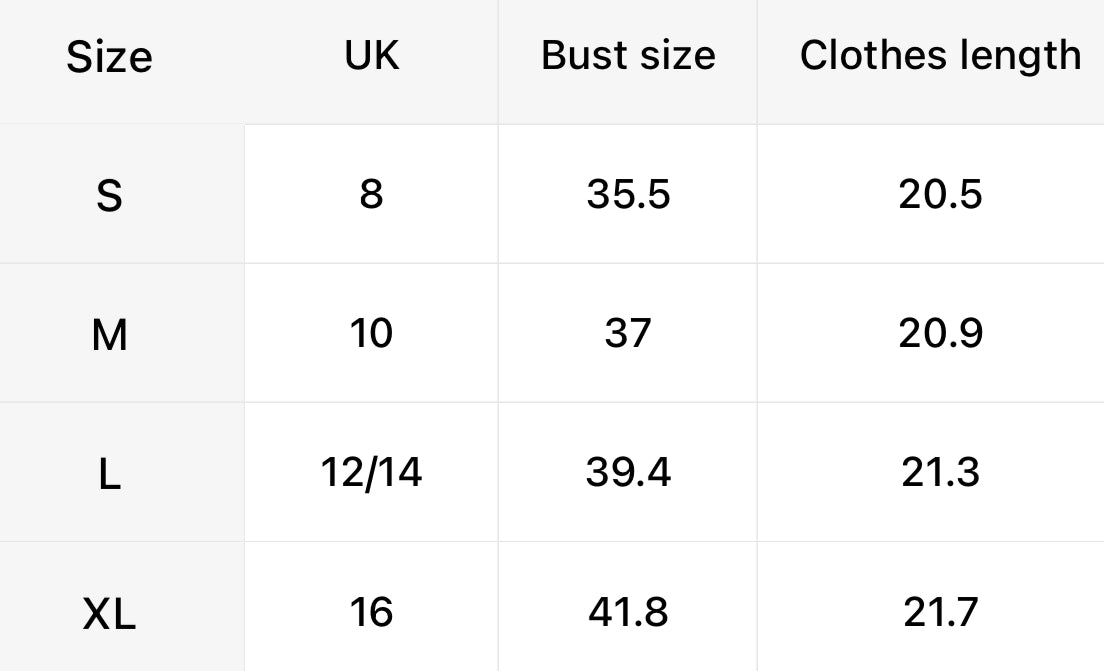The height and width of the screenshot is (671, 1104).
Task: Click the 20.9 clothes length value
Action: tap(941, 333)
